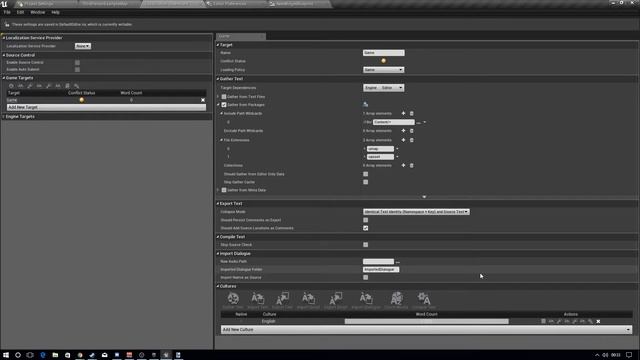The height and width of the screenshot is (360, 640).
Task: Click last magnifier-style icon in Game Targets toolbar
Action: [77, 86]
